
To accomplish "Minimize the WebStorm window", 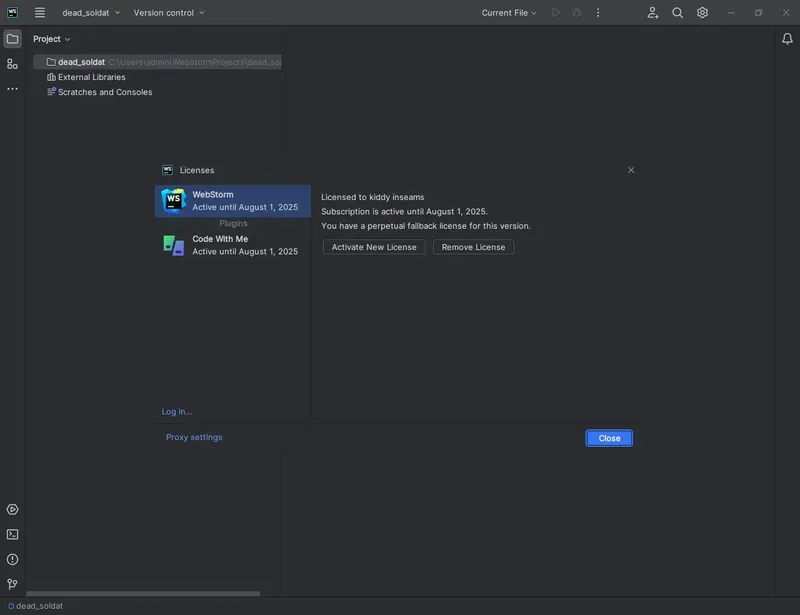I will click(731, 13).
